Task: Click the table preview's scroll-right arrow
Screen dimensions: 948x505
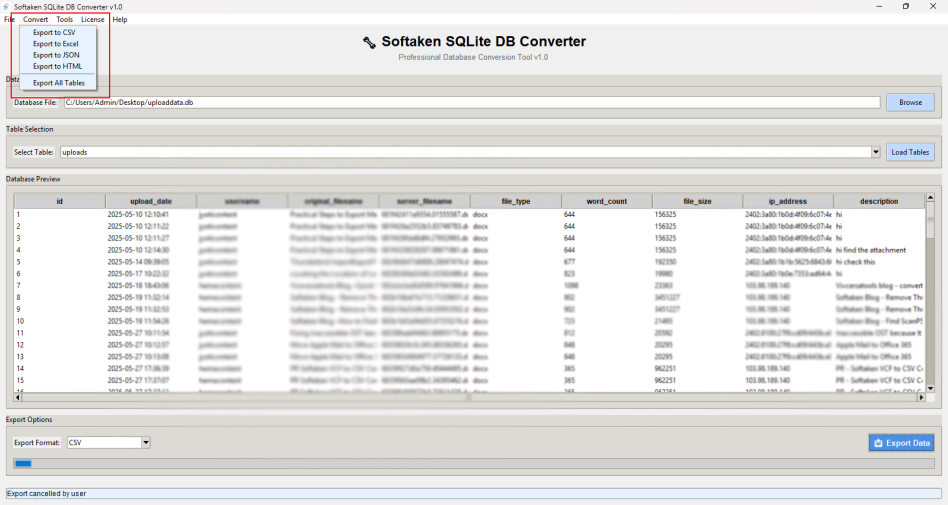Action: pos(921,397)
